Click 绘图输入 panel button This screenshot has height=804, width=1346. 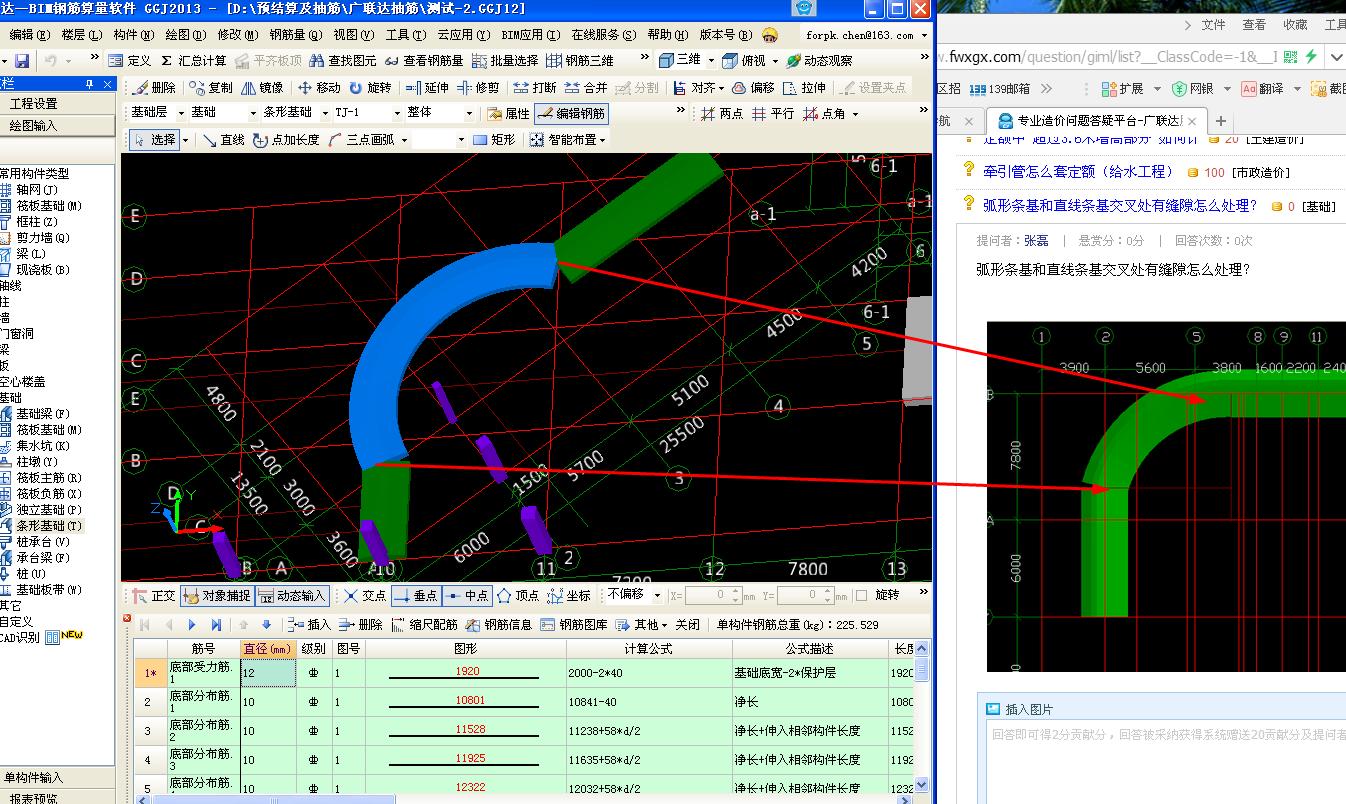[x=59, y=126]
